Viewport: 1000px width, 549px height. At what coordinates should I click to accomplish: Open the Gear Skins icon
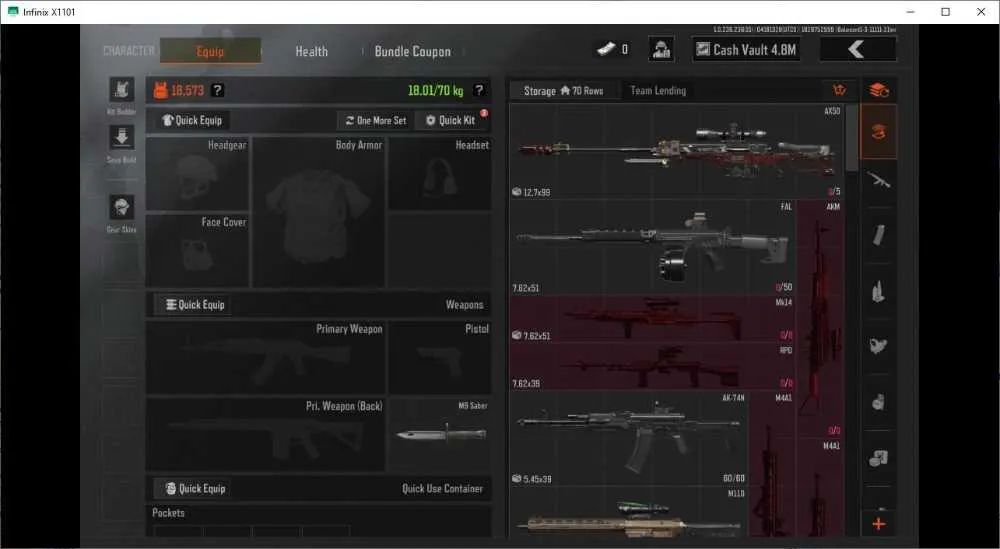[x=121, y=207]
